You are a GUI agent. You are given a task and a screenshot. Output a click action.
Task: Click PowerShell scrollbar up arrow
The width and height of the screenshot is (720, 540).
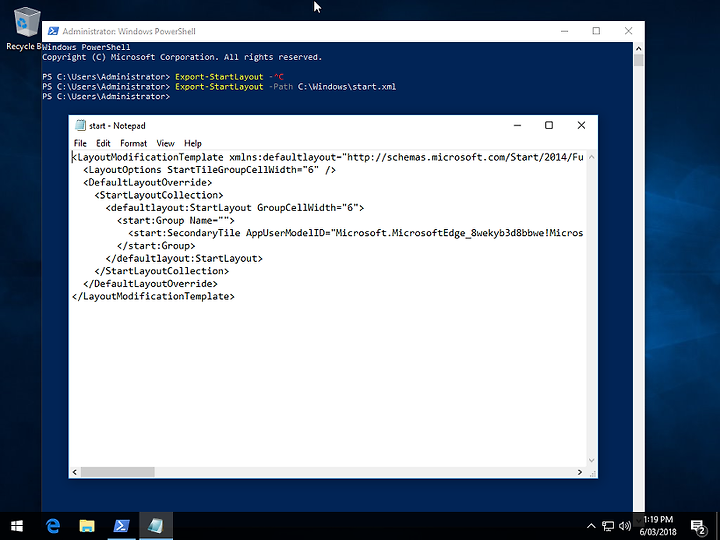(638, 48)
